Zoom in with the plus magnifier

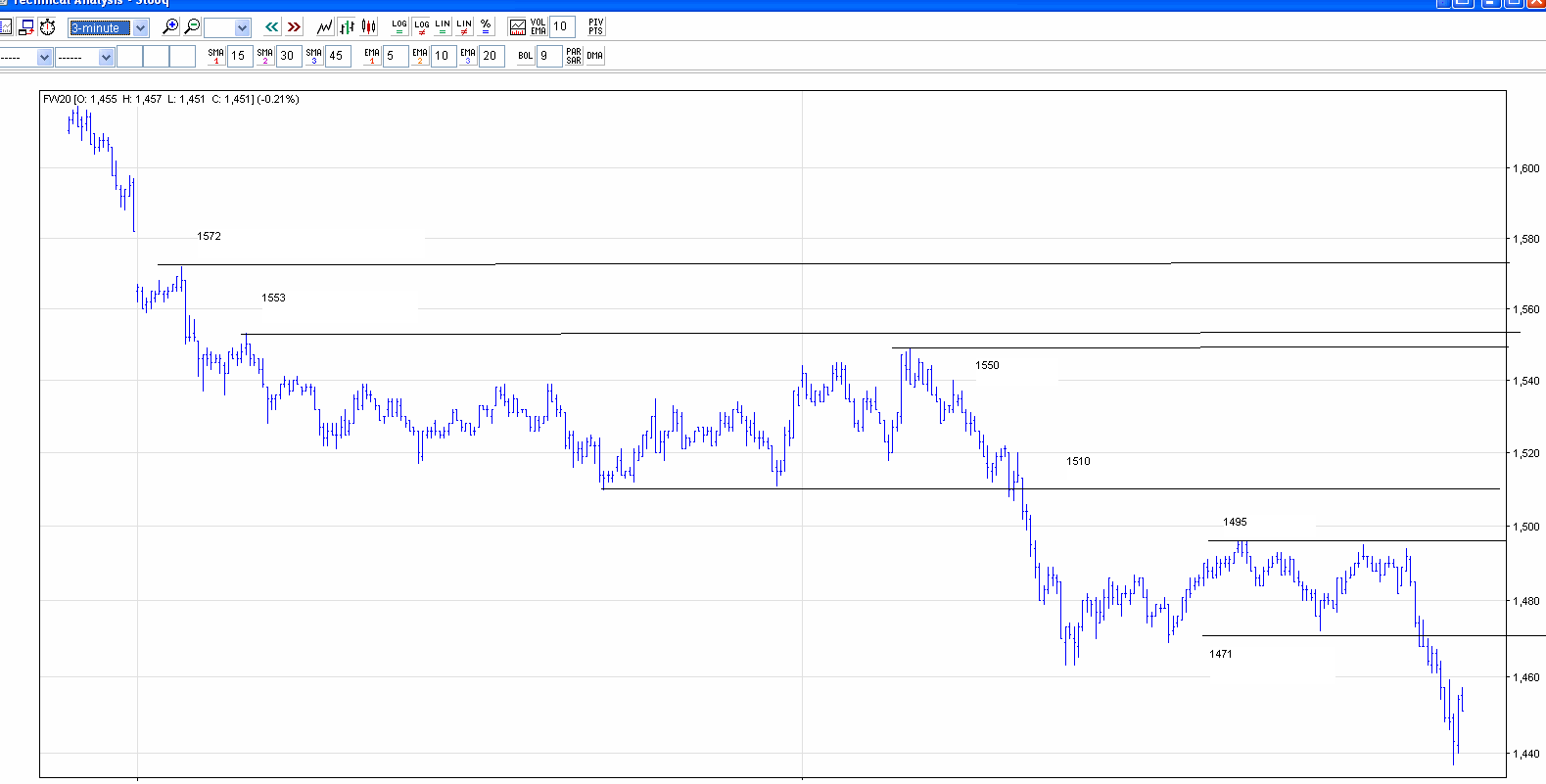tap(170, 27)
